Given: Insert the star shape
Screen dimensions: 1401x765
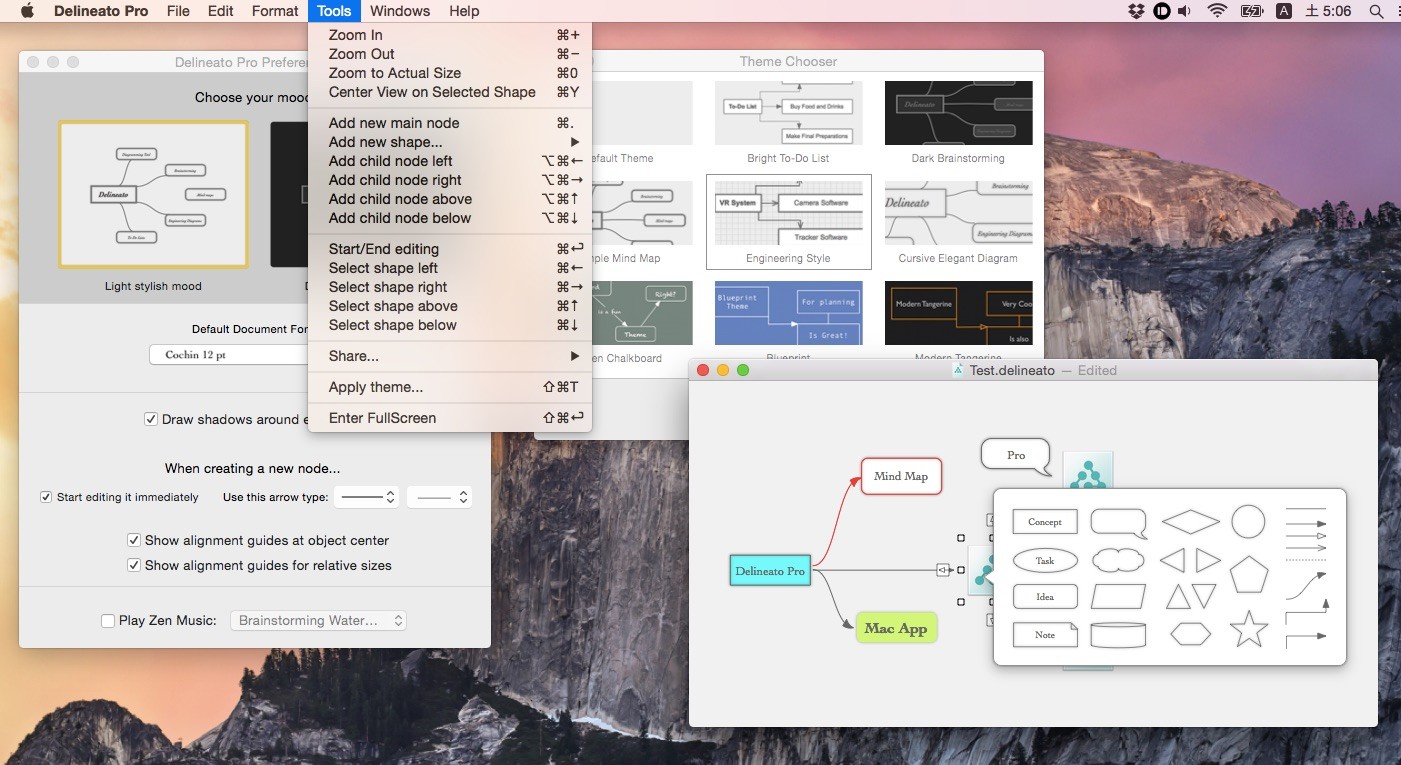Looking at the screenshot, I should coord(1249,629).
